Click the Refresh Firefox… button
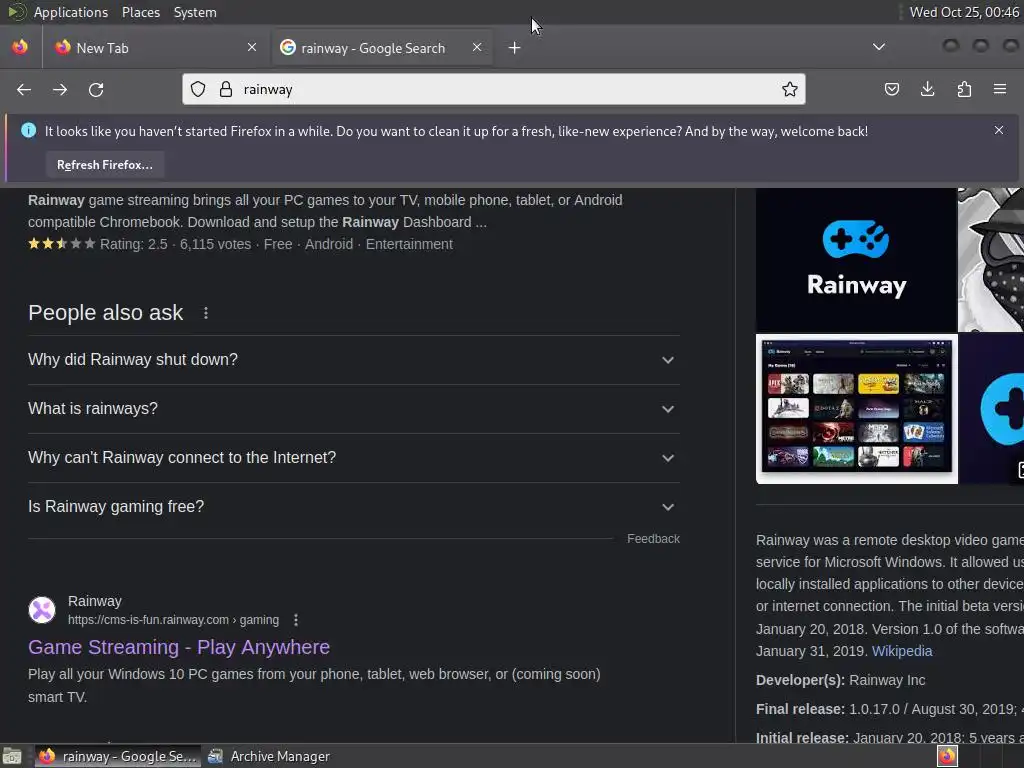This screenshot has width=1024, height=768. (104, 165)
